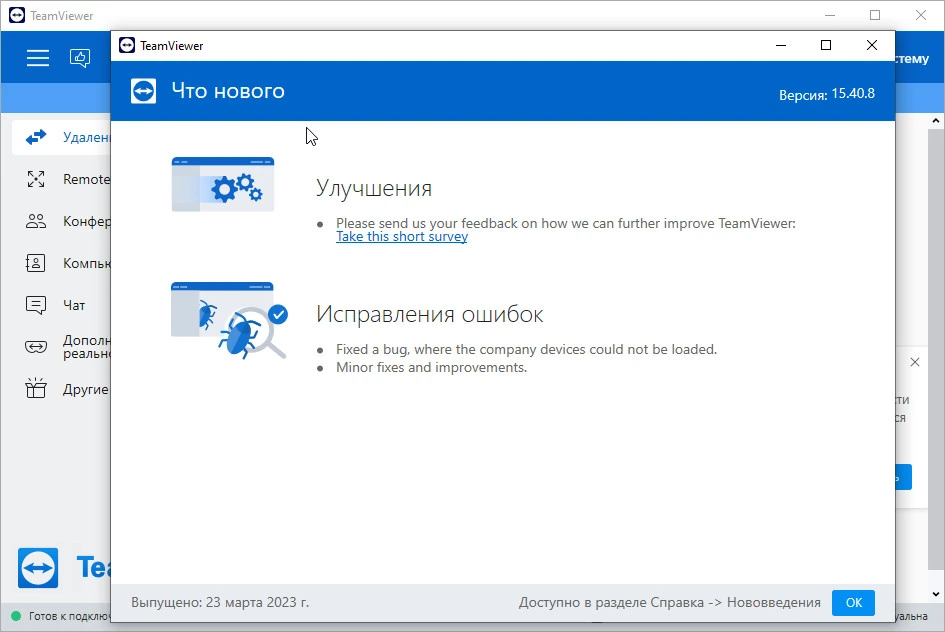
Task: Click the main window vertical scrollbar thumb
Action: (x=935, y=348)
